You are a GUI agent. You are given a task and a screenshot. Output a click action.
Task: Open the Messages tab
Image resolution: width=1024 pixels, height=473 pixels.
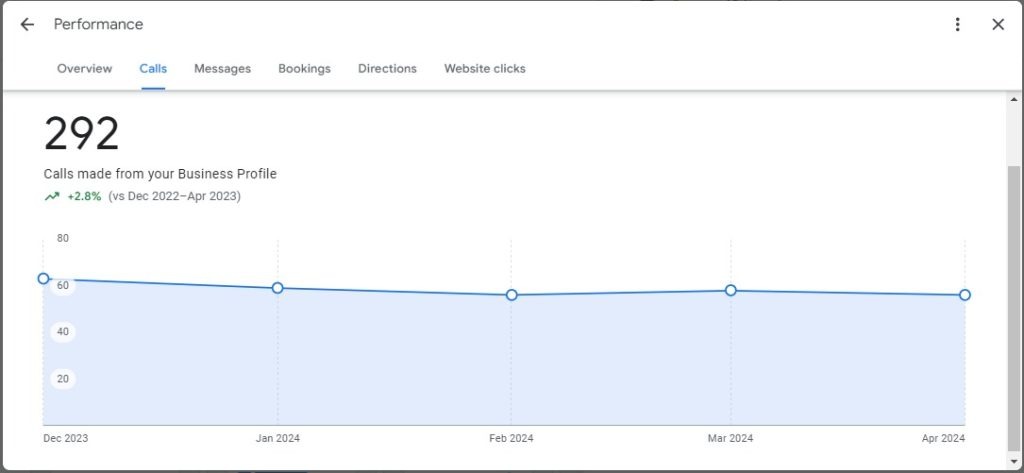(222, 69)
